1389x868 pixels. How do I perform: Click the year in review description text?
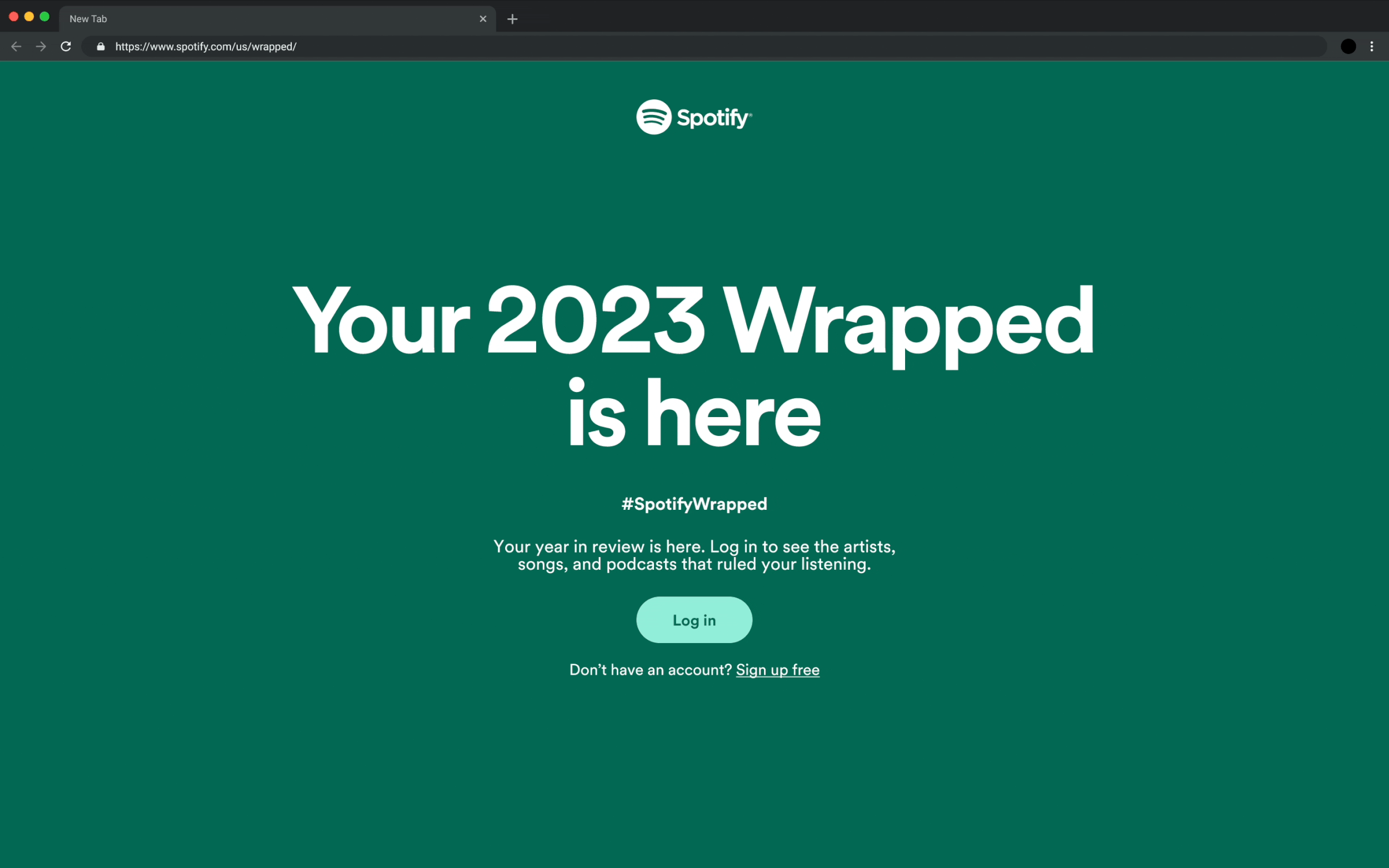click(x=693, y=555)
